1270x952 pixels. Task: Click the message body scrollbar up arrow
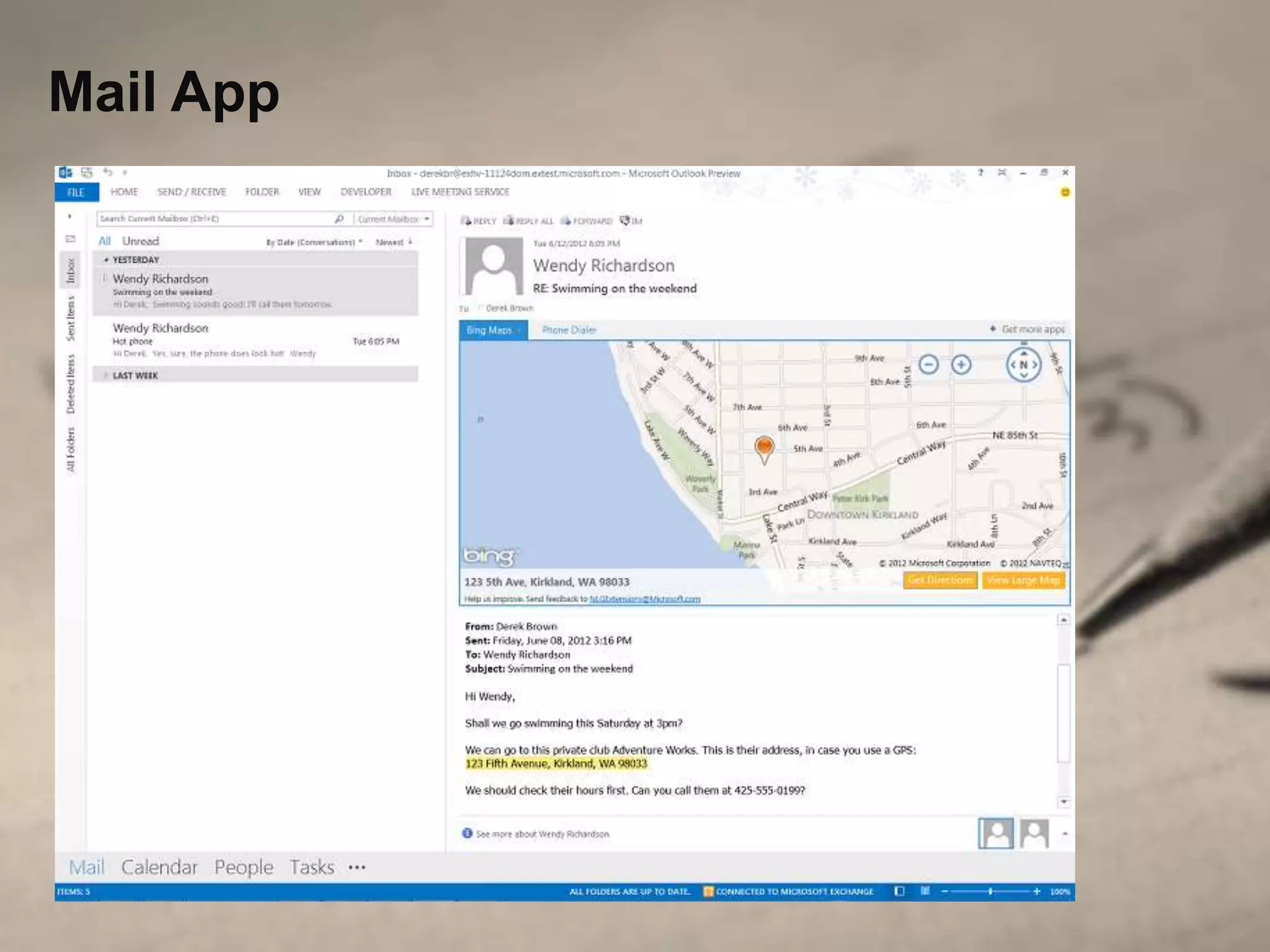(1064, 620)
